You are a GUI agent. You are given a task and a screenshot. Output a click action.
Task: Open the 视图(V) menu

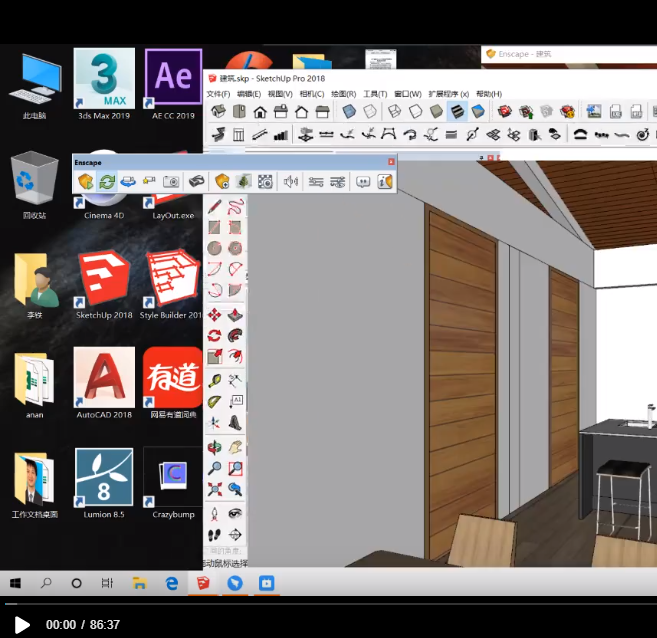click(x=280, y=94)
